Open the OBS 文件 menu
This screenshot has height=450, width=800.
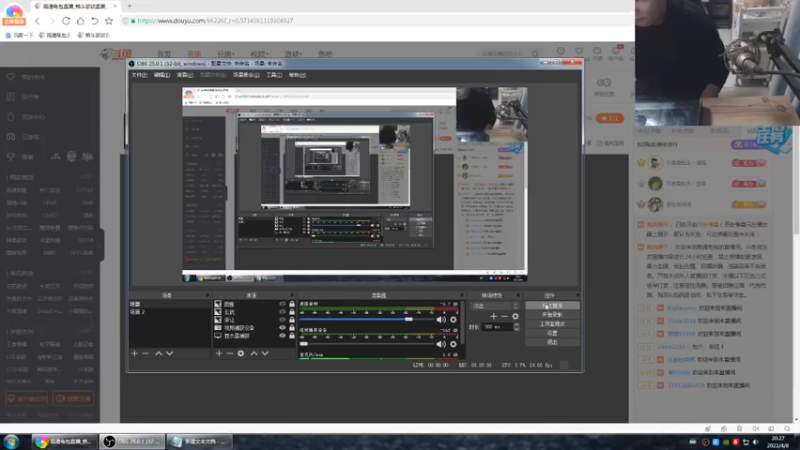[x=139, y=75]
